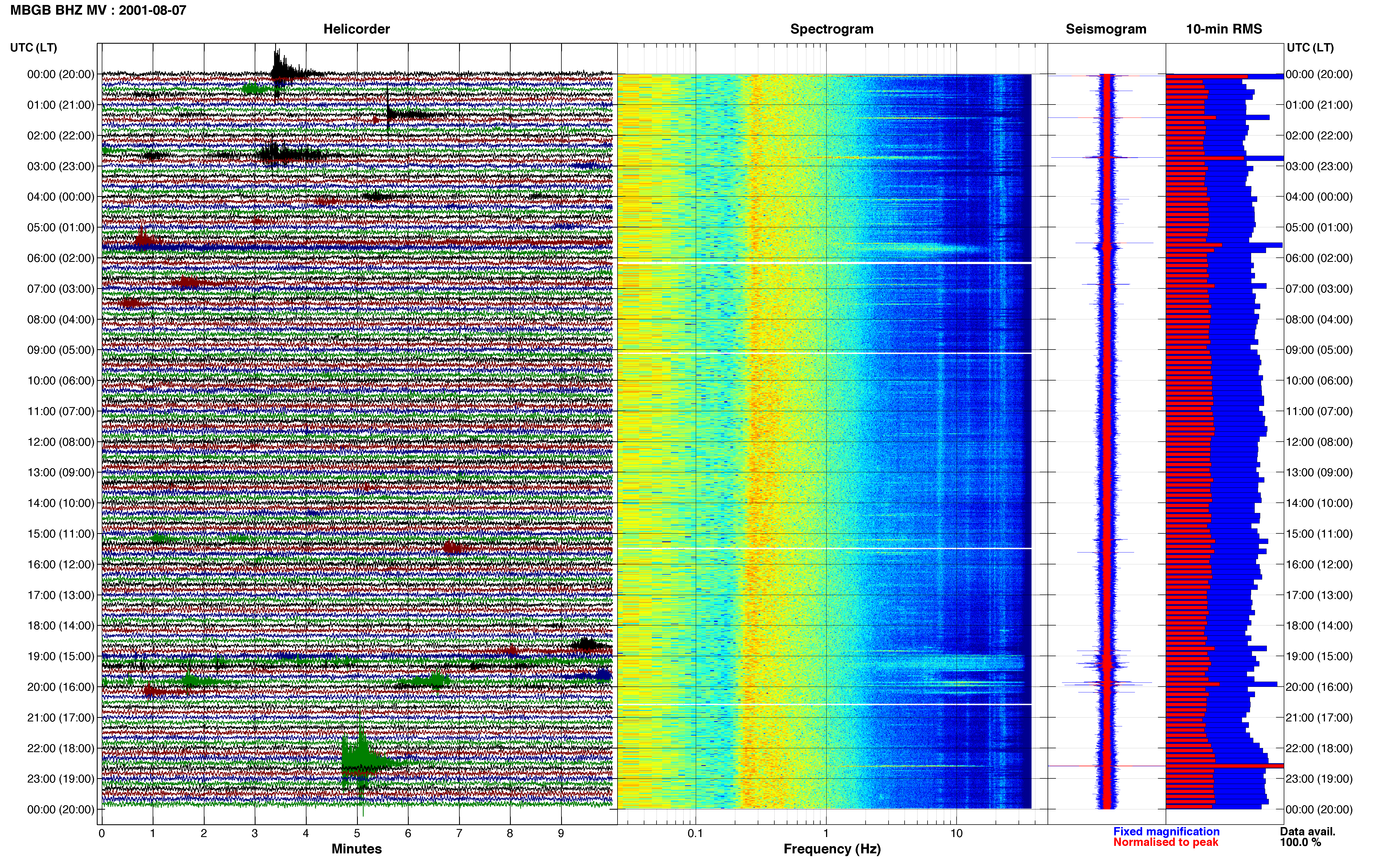Viewport: 1388px width, 868px height.
Task: Click the right '23:00 (19:00)' time label
Action: coord(1319,778)
